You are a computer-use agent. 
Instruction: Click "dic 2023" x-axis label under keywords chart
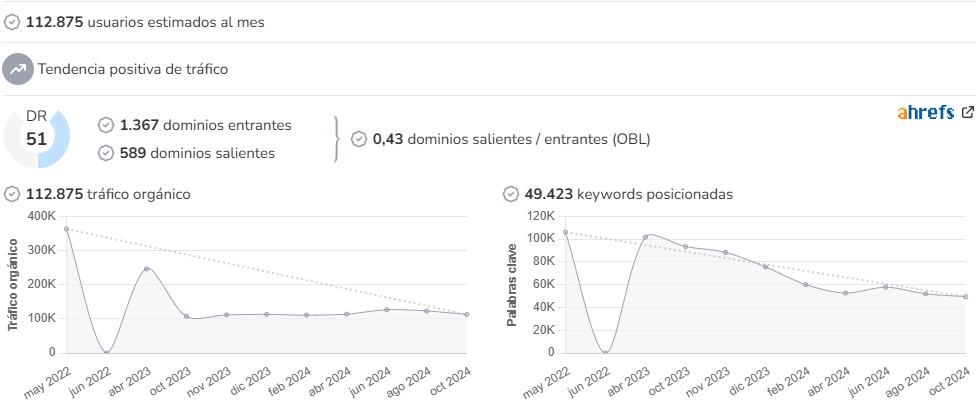click(x=748, y=383)
